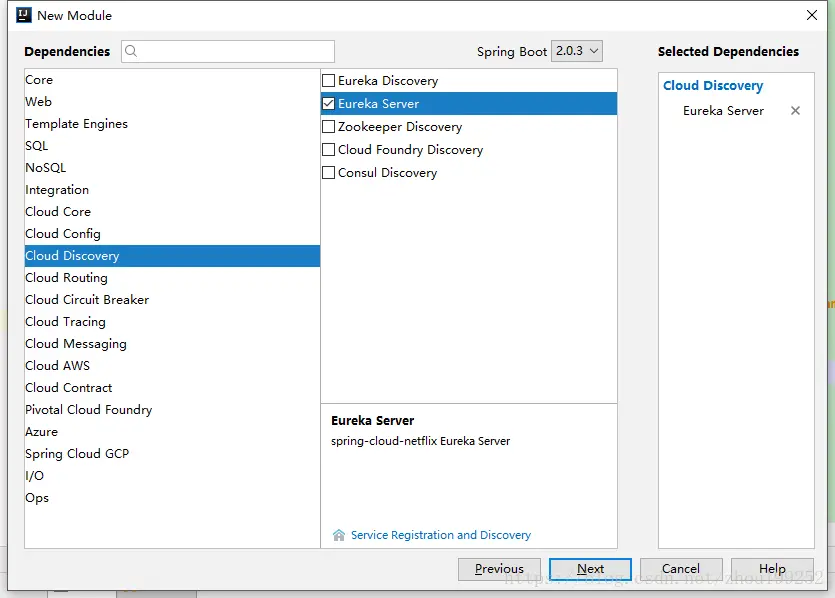Click the Next button
Image resolution: width=835 pixels, height=598 pixels.
(590, 569)
